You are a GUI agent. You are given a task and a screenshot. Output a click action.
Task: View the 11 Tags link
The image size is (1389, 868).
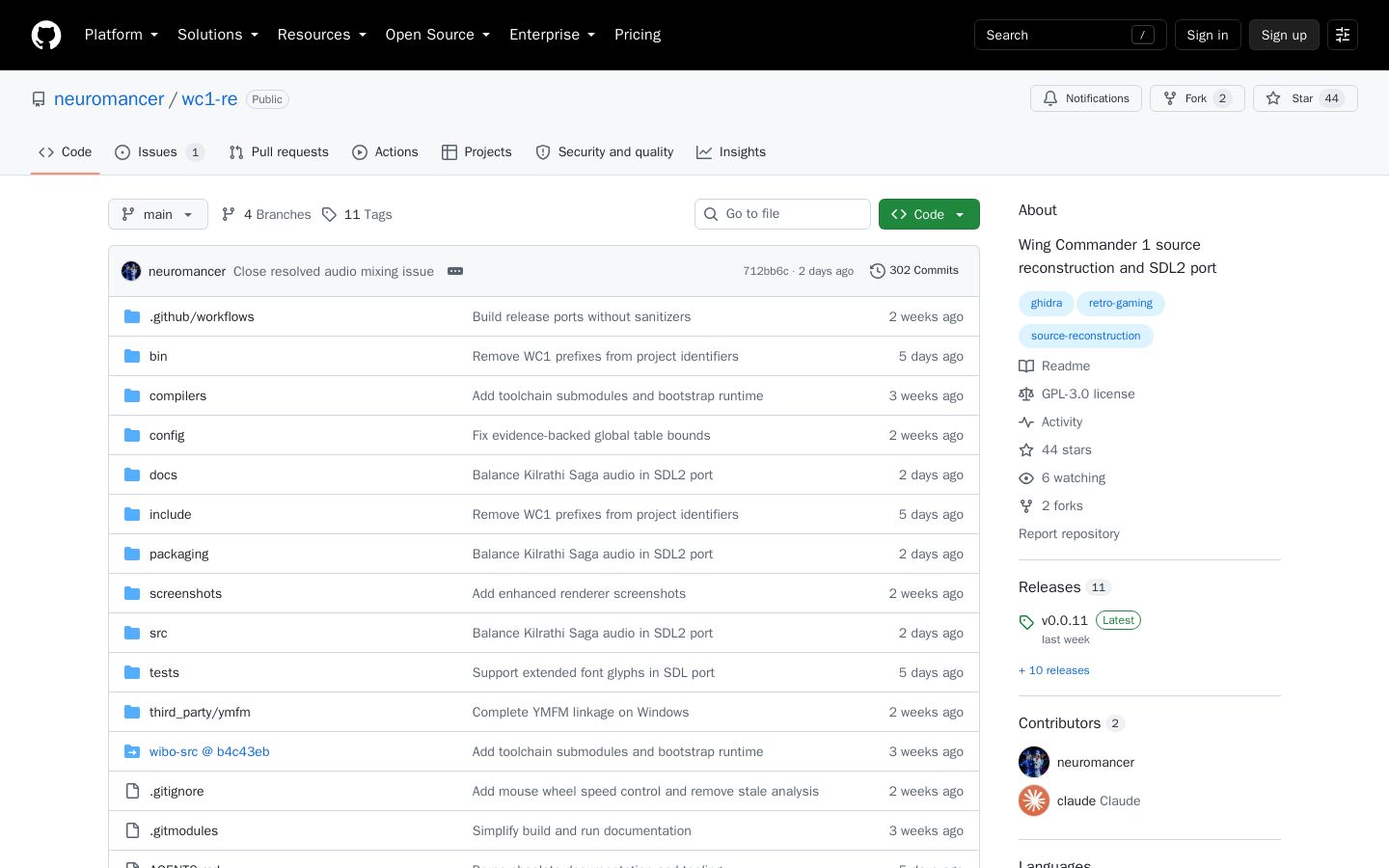click(x=357, y=214)
